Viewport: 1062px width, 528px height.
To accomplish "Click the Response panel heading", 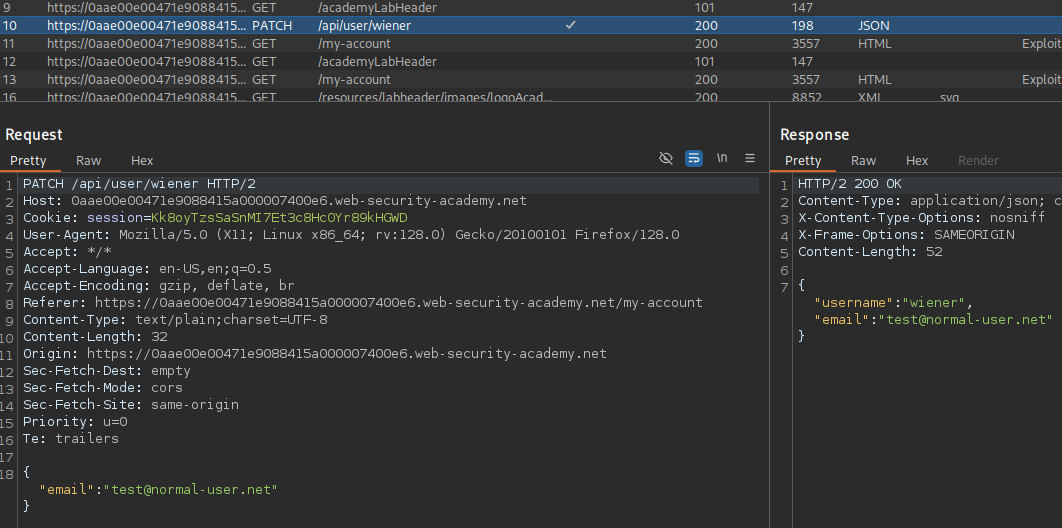I will pyautogui.click(x=814, y=135).
